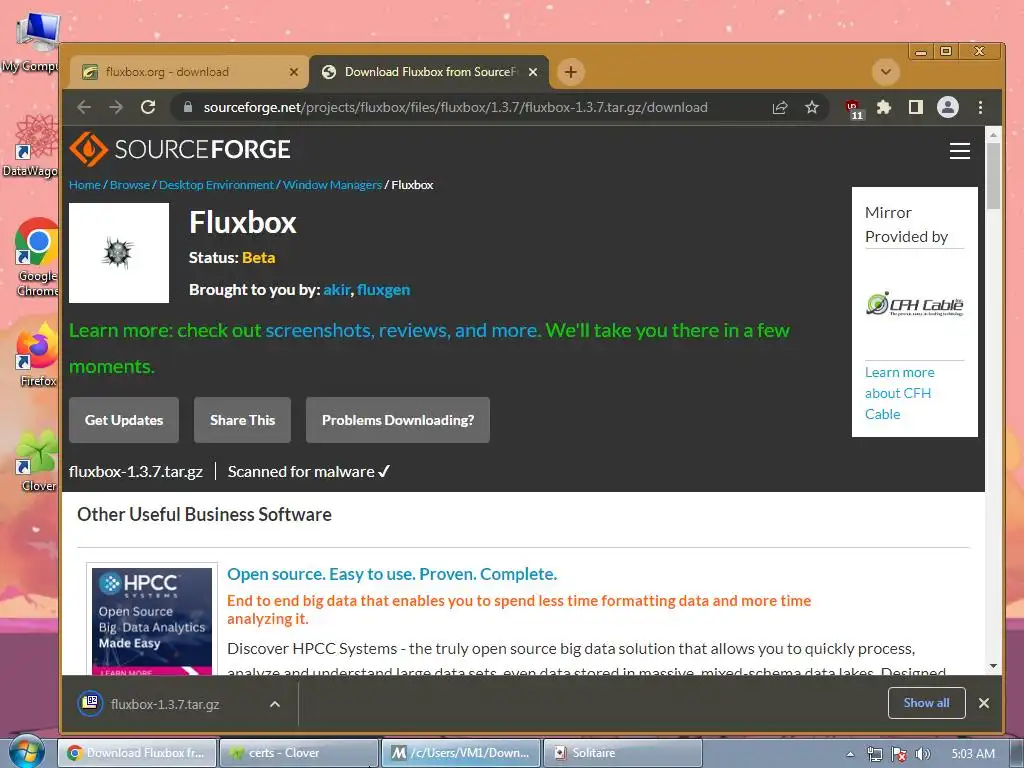Open a new browser tab

571,72
